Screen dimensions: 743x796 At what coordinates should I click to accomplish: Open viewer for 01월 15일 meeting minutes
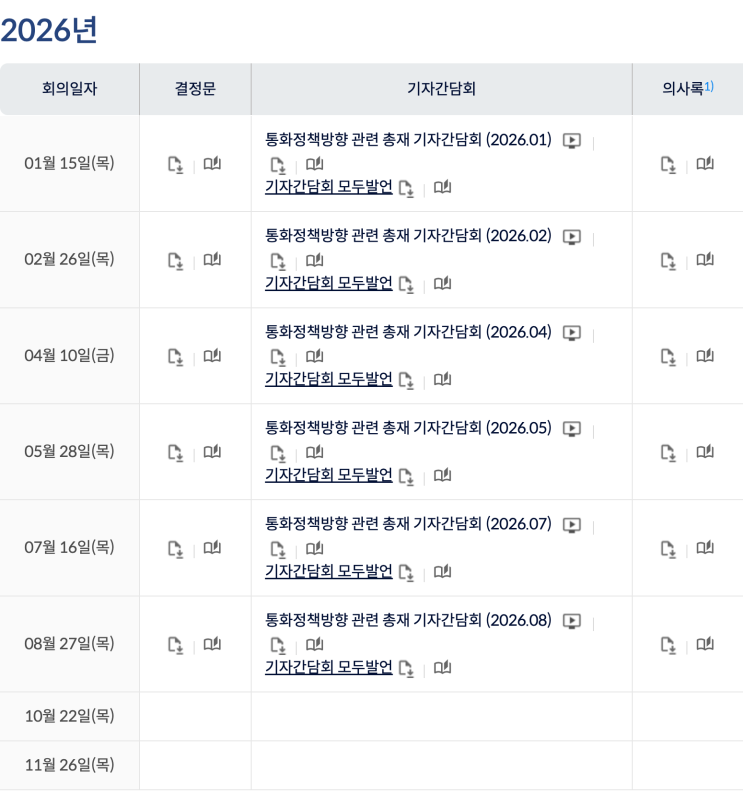click(705, 163)
